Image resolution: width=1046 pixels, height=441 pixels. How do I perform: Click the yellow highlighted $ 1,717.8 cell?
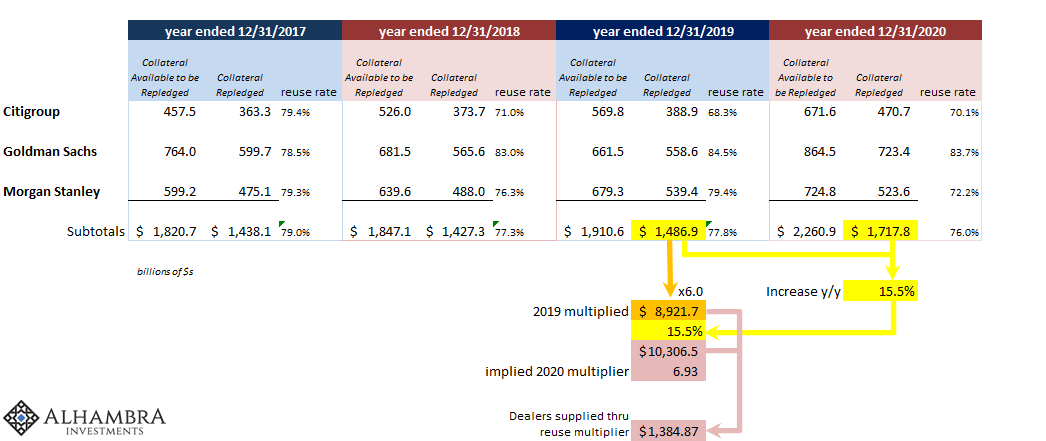(881, 231)
